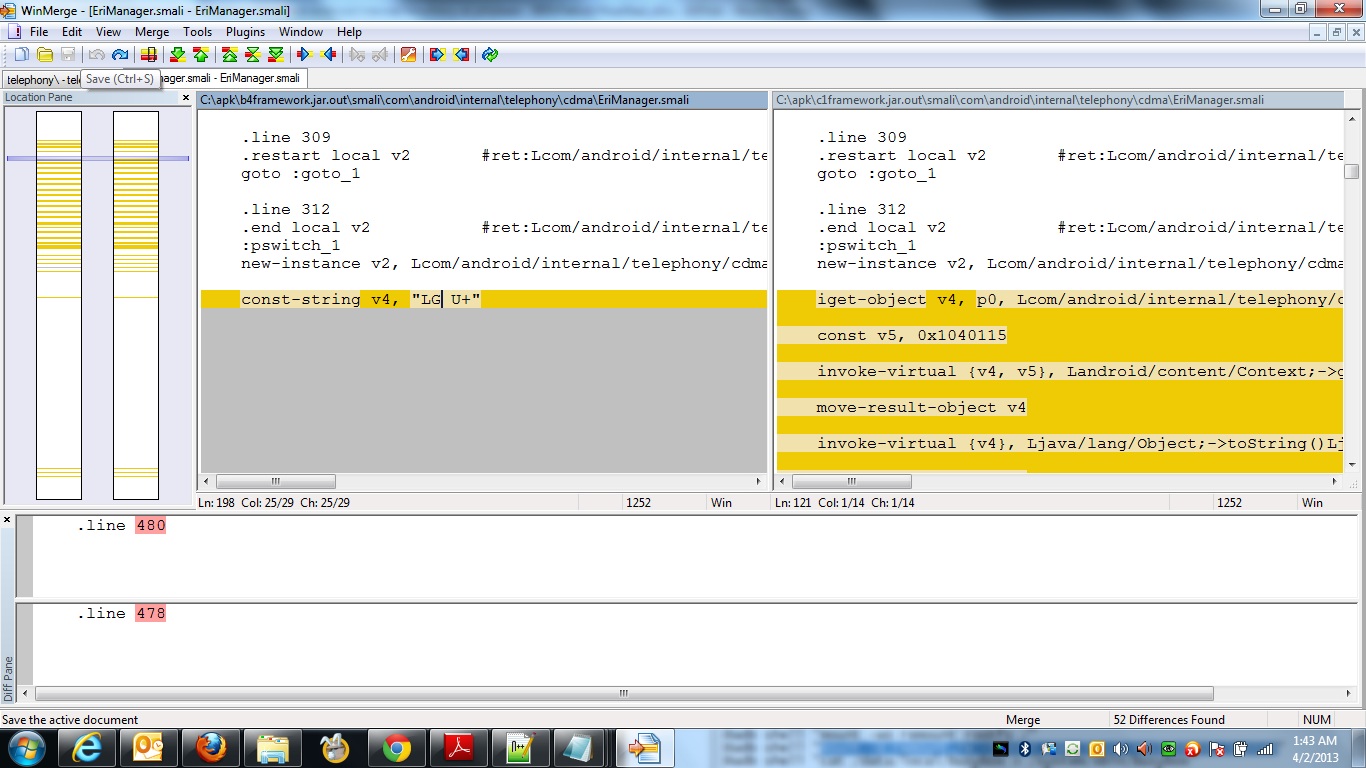This screenshot has height=768, width=1366.
Task: Open the File menu
Action: pyautogui.click(x=39, y=32)
